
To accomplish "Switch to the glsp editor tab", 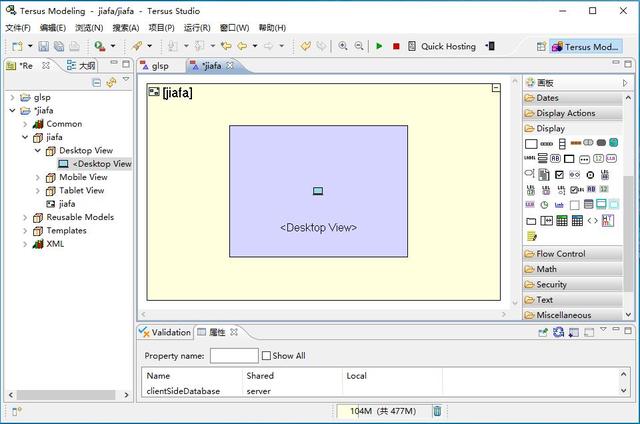I will [153, 66].
